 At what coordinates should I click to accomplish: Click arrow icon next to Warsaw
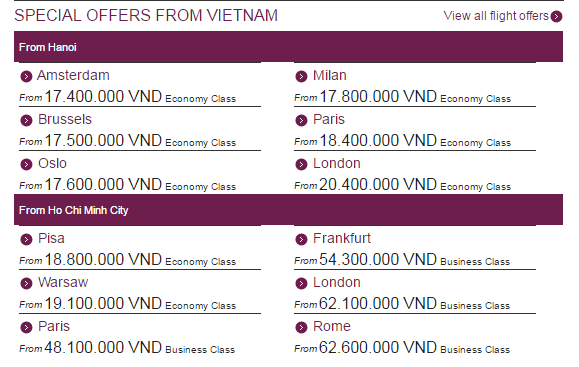[x=26, y=283]
